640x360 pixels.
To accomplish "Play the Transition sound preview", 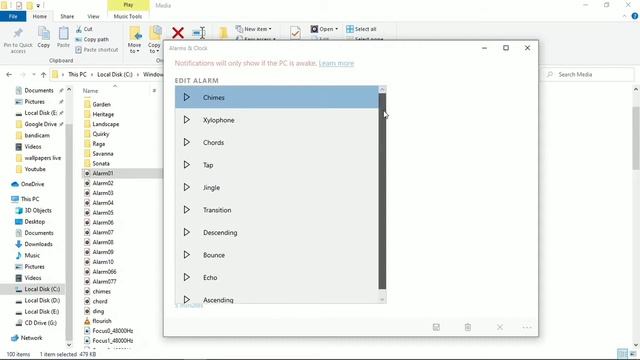I will tap(187, 209).
